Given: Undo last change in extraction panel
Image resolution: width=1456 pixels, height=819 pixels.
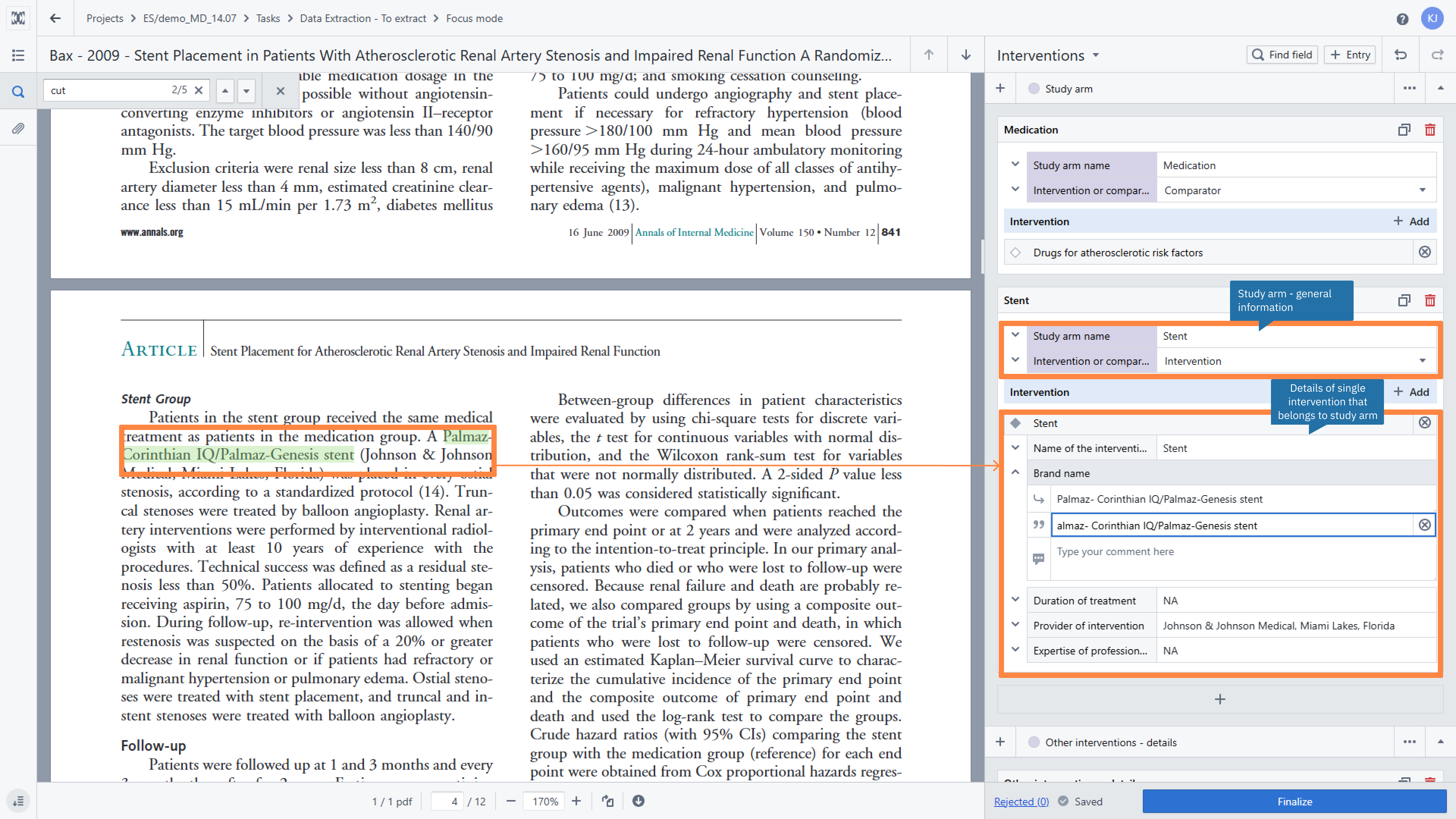Looking at the screenshot, I should 1401,55.
